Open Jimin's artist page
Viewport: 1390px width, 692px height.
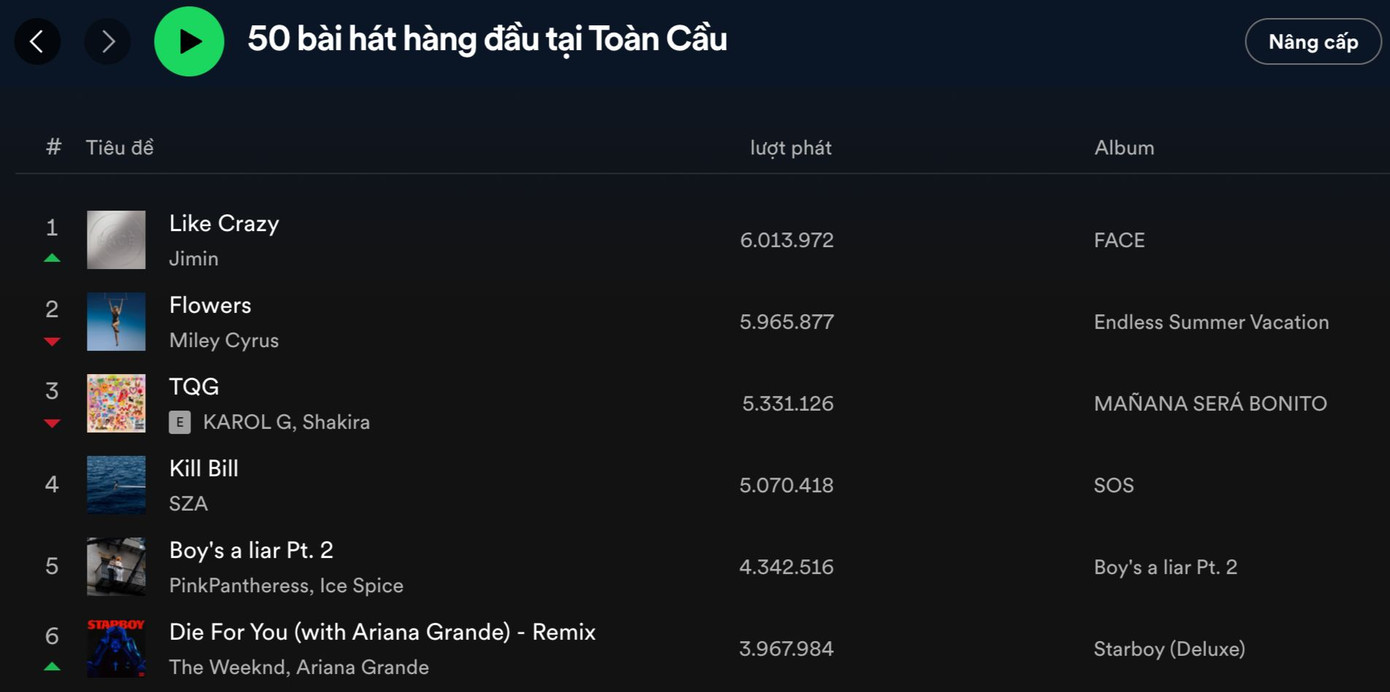[x=193, y=258]
